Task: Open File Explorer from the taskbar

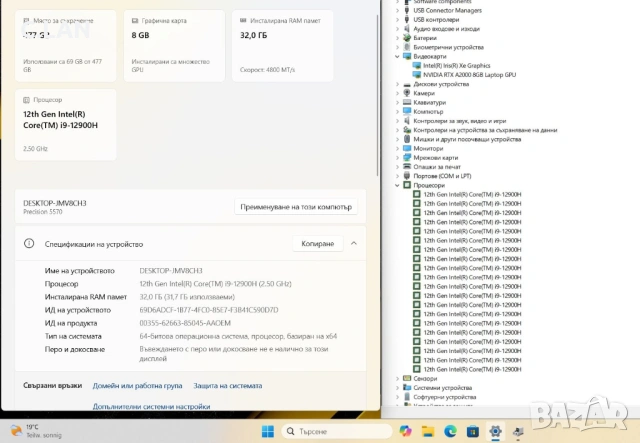Action: [428, 431]
